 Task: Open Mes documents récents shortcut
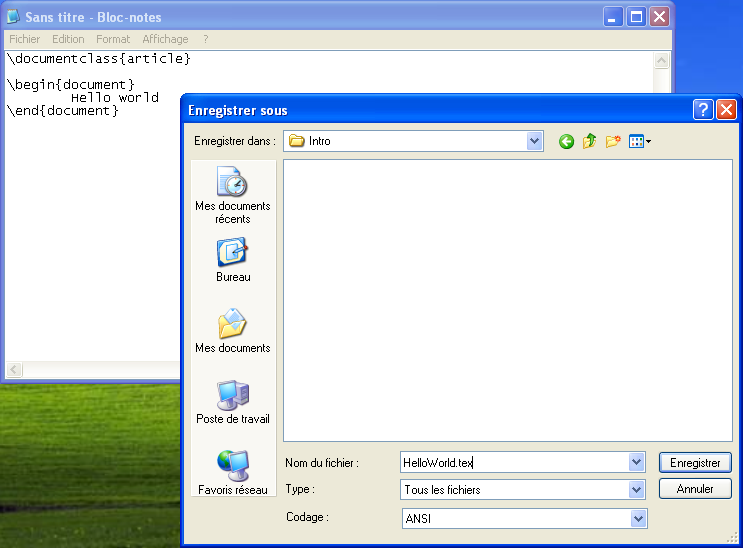pyautogui.click(x=233, y=195)
